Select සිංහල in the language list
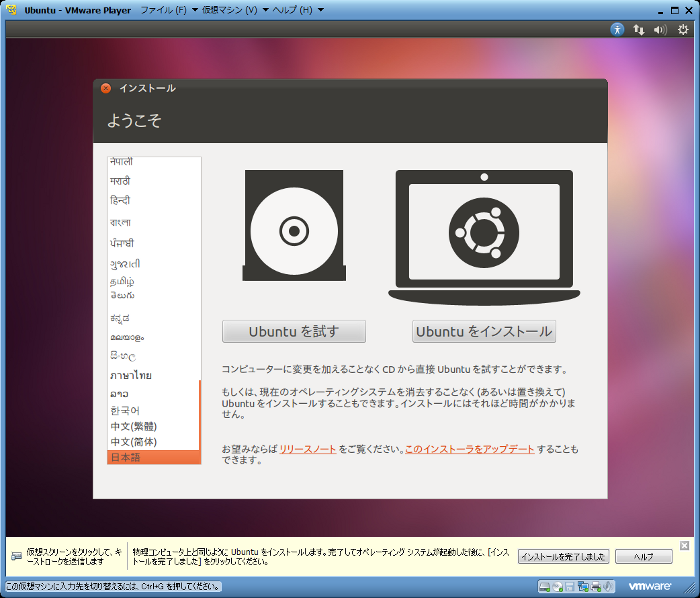This screenshot has width=700, height=598. click(x=154, y=356)
